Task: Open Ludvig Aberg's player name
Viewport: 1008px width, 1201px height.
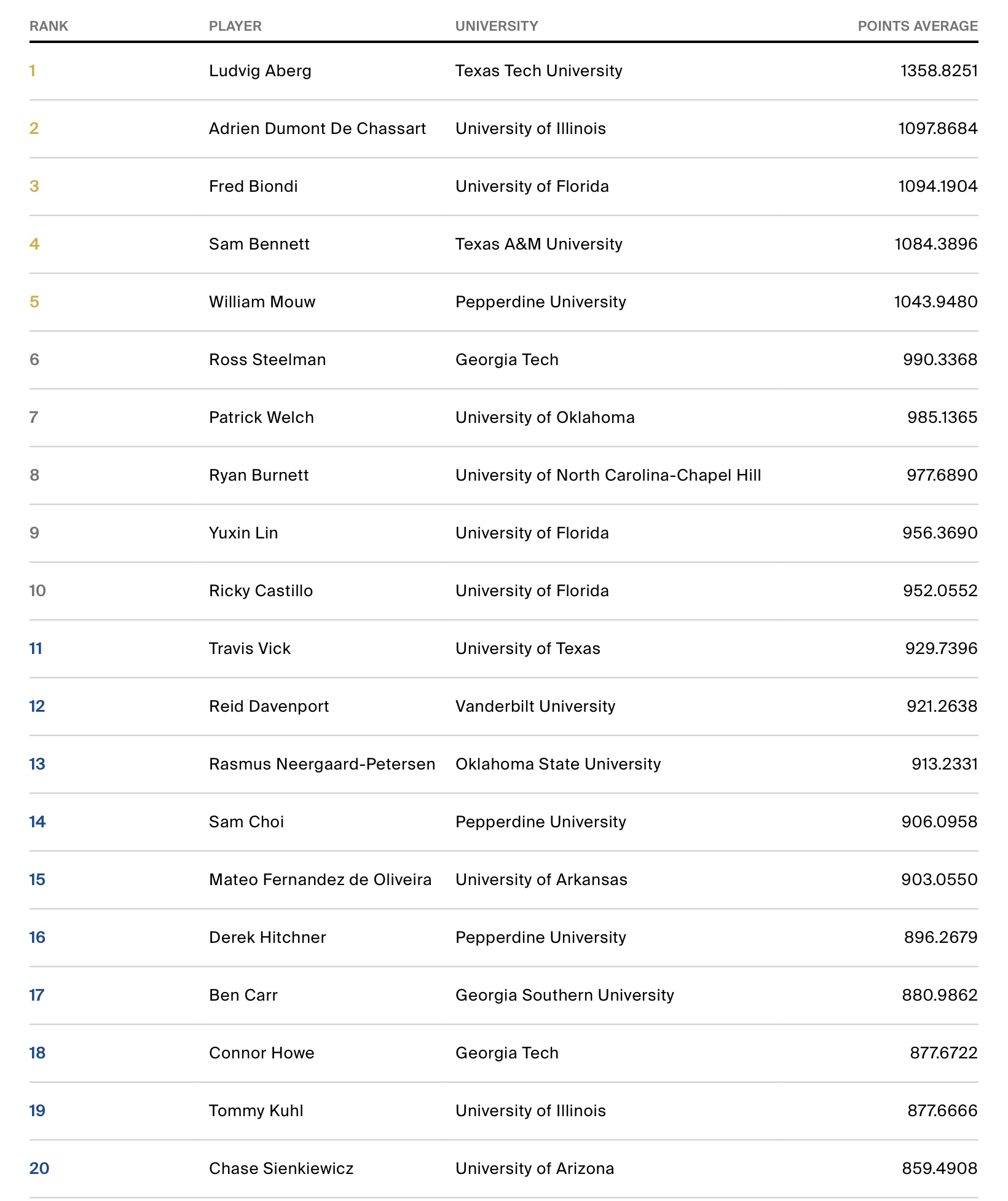Action: (260, 71)
